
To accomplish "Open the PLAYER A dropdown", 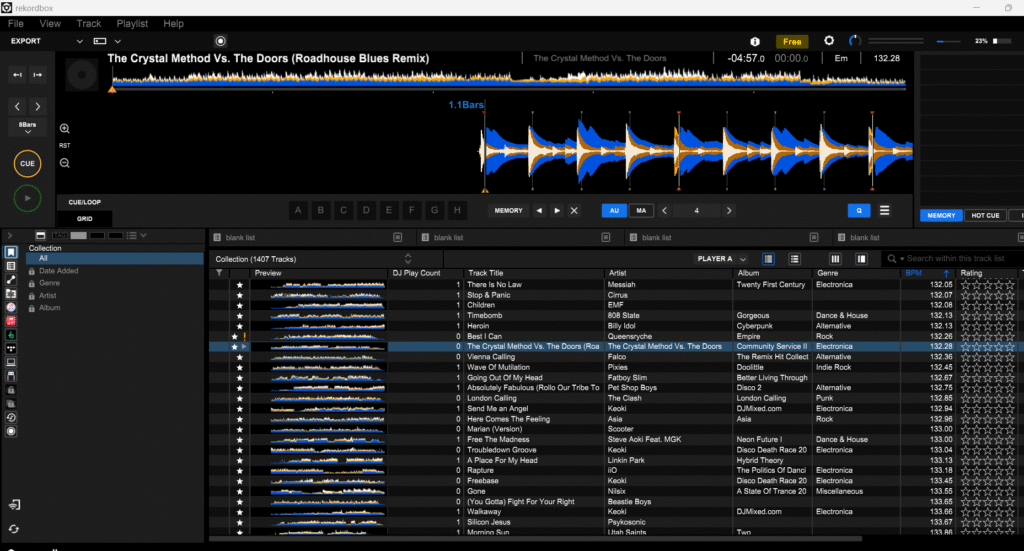I will coord(722,259).
